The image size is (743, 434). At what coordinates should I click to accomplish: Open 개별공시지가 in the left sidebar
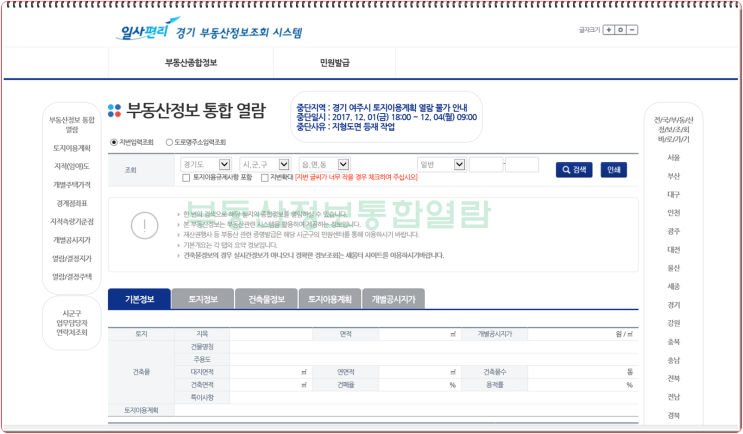coord(72,240)
